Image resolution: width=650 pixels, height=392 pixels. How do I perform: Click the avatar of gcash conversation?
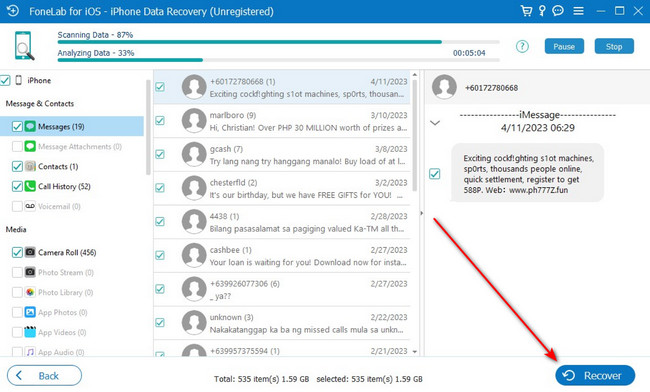tap(194, 154)
